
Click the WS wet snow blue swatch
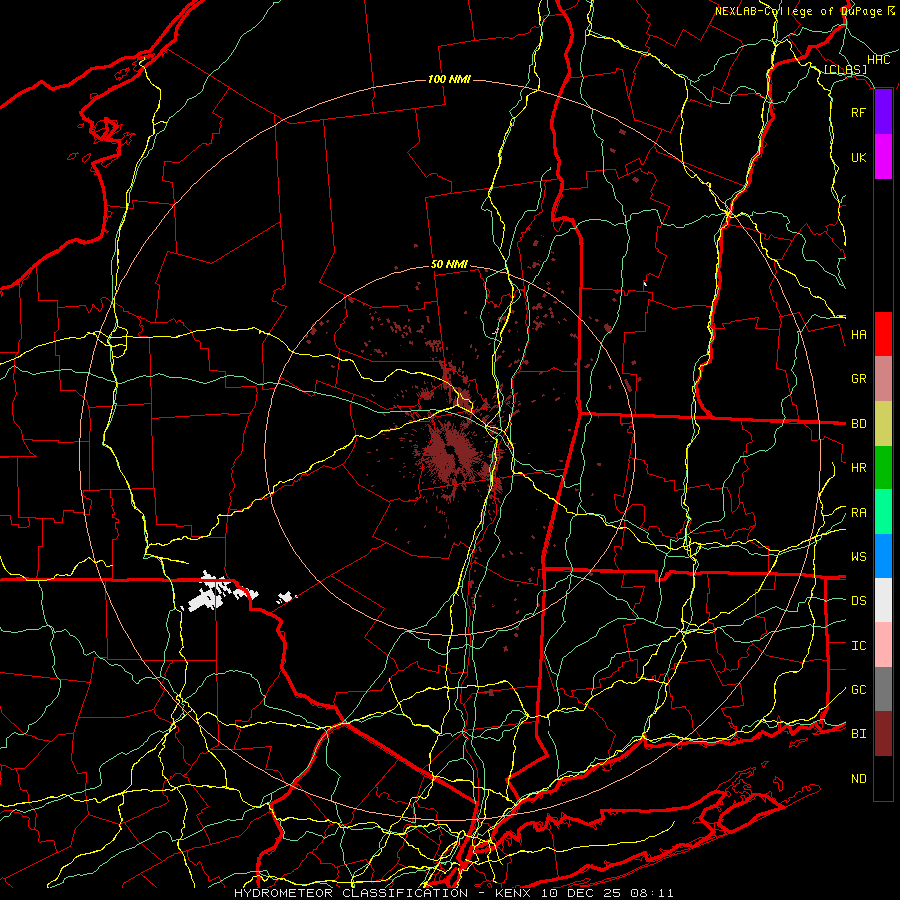883,556
